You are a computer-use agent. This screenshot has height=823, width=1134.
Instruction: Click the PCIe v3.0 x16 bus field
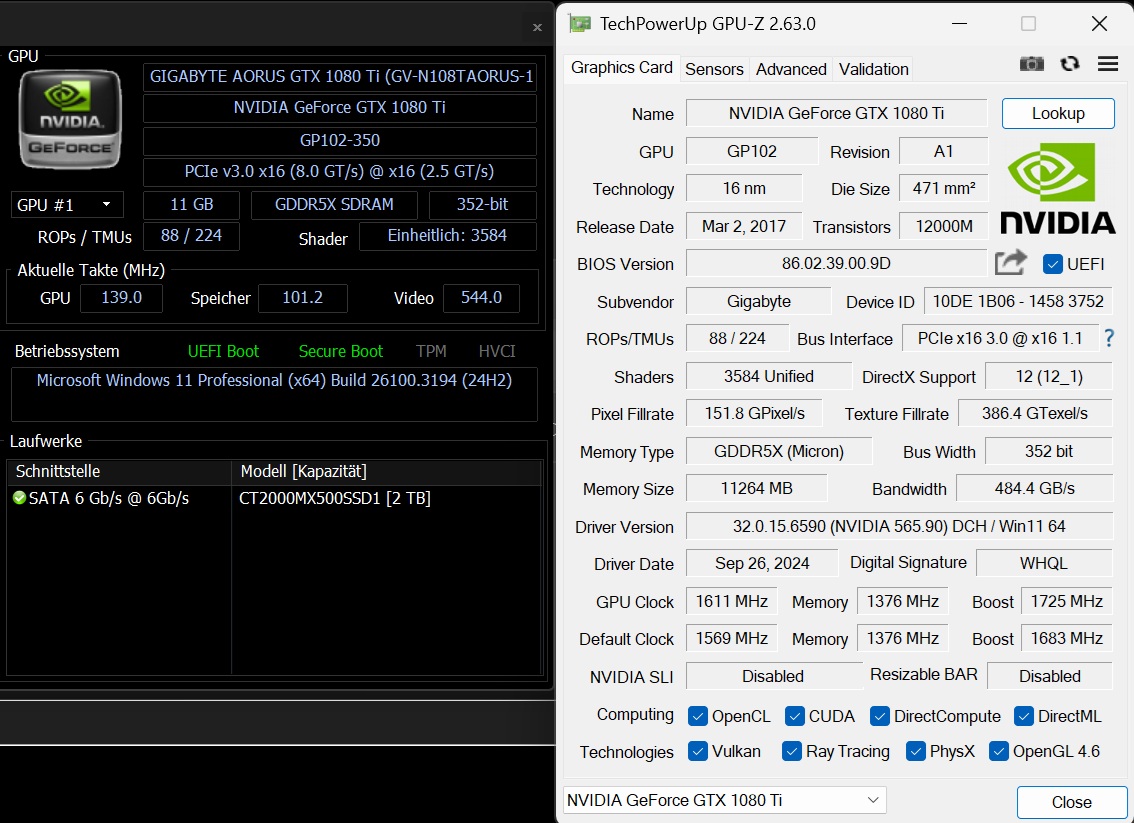[x=340, y=171]
